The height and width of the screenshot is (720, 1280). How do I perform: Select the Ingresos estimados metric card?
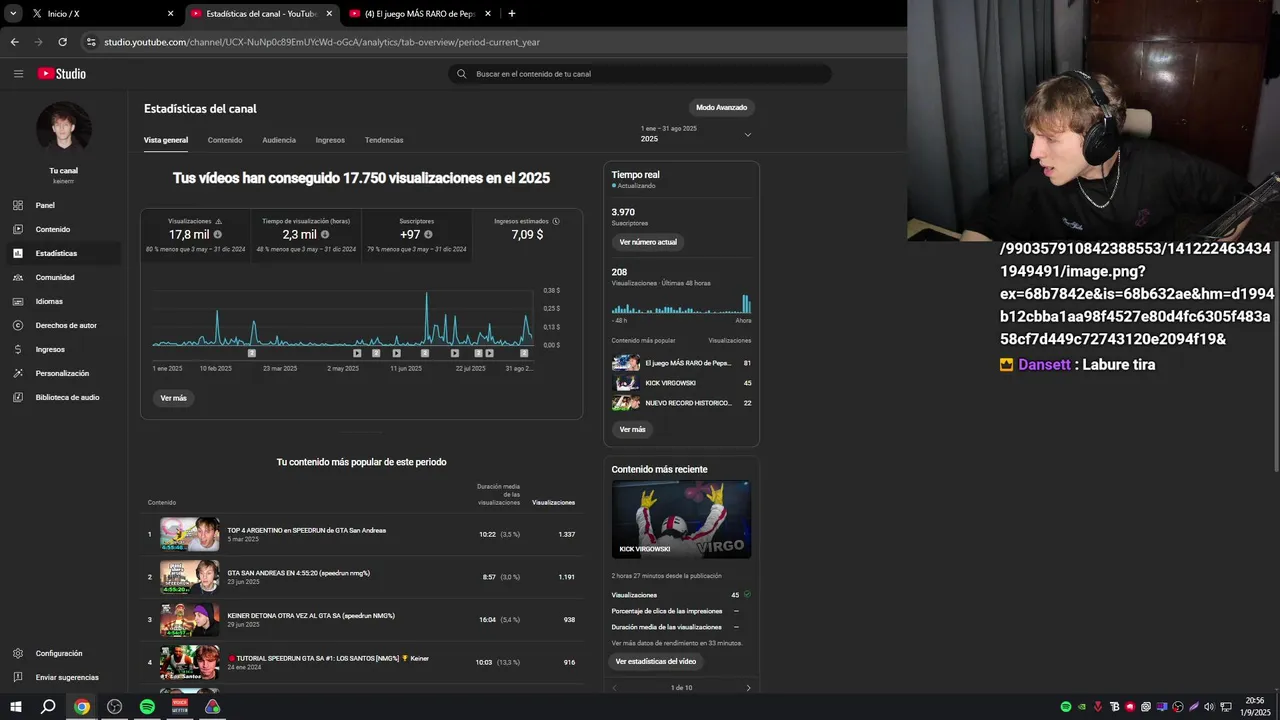tap(527, 235)
